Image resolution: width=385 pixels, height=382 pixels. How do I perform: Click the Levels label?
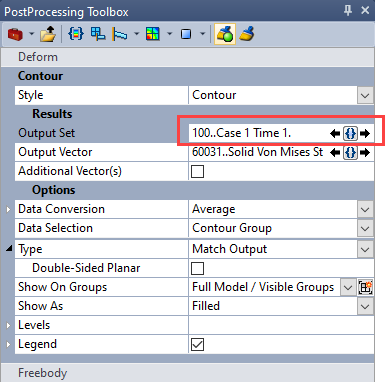tap(34, 325)
